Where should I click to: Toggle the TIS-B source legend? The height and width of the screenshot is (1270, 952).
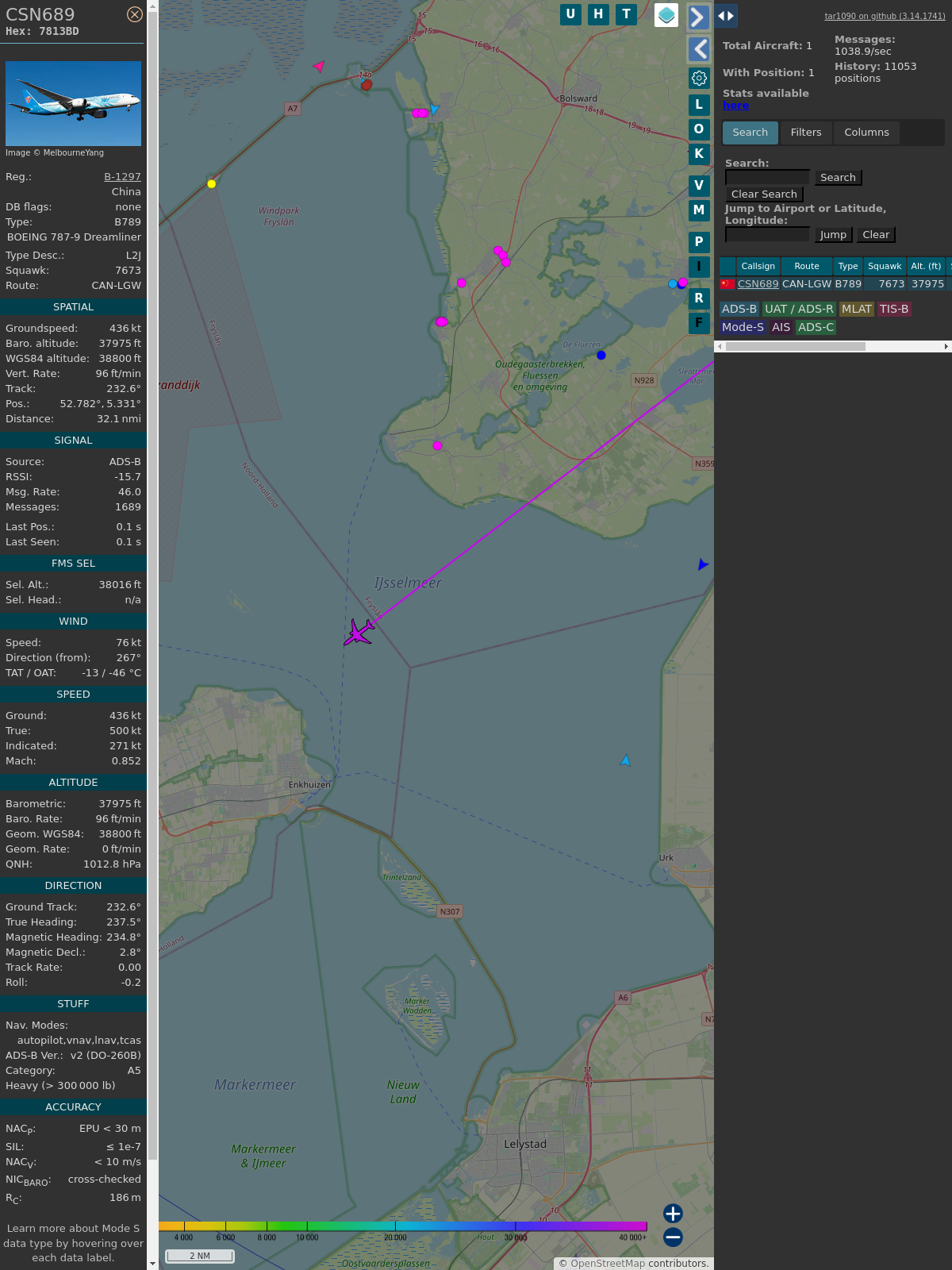[x=894, y=309]
